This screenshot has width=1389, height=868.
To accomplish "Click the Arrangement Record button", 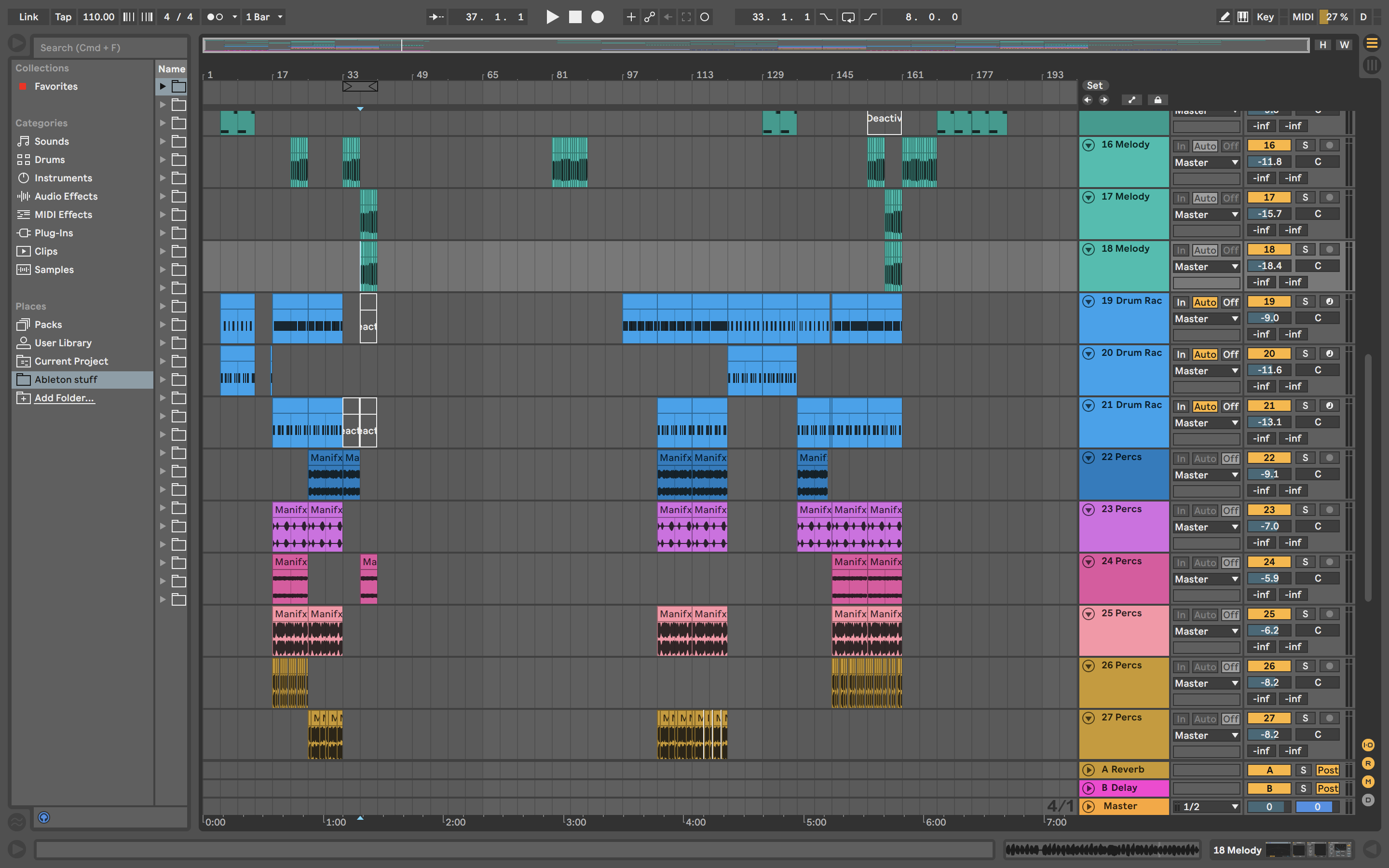I will click(598, 17).
